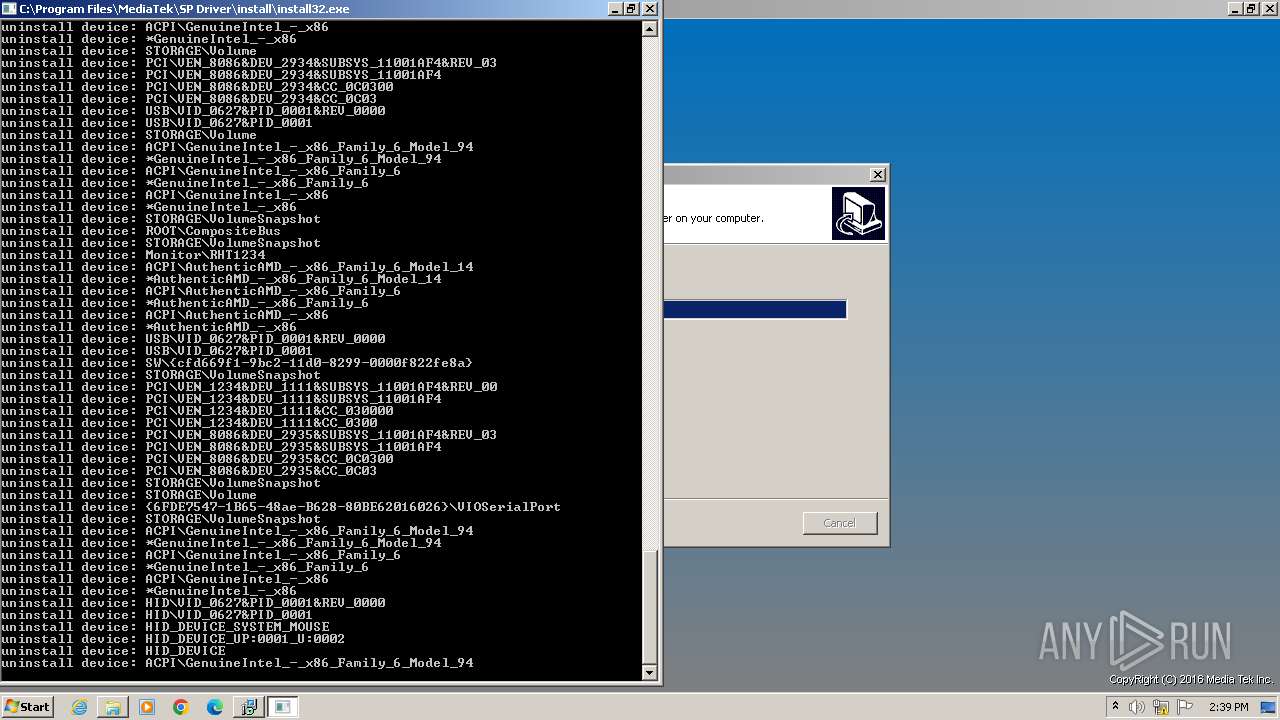Click the console scrollbar down arrow

(650, 671)
